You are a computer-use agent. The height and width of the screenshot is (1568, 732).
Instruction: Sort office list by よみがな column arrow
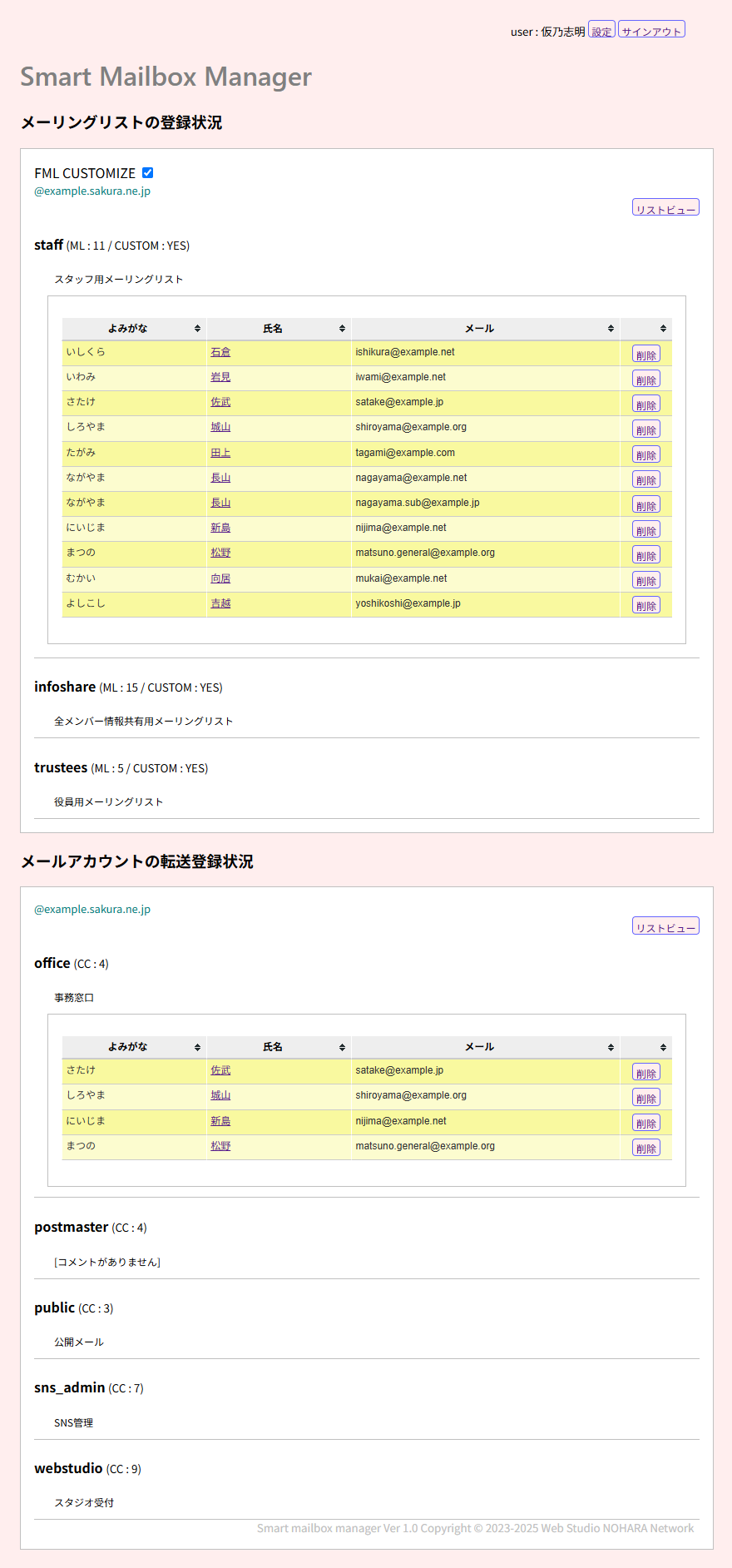[197, 1047]
